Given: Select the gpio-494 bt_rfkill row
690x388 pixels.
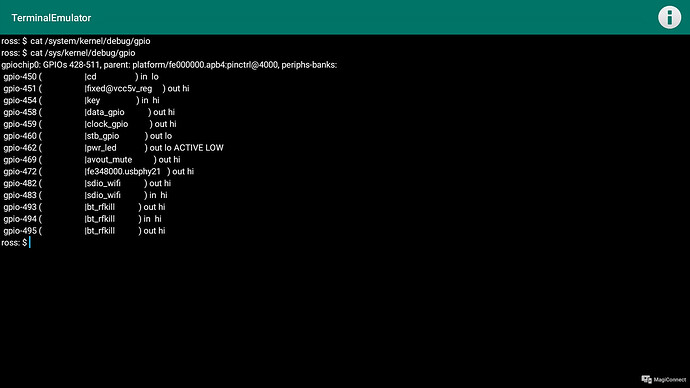Looking at the screenshot, I should pyautogui.click(x=82, y=219).
